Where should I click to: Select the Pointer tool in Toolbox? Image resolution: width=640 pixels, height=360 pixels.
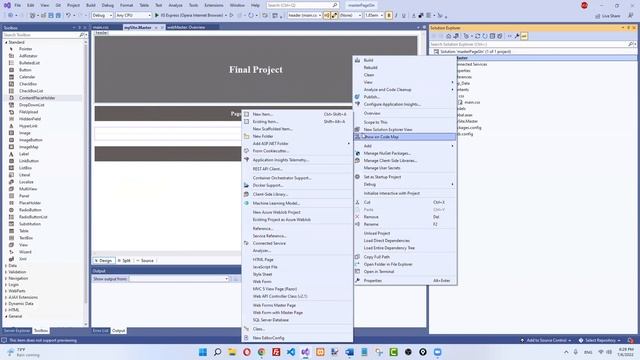click(25, 49)
